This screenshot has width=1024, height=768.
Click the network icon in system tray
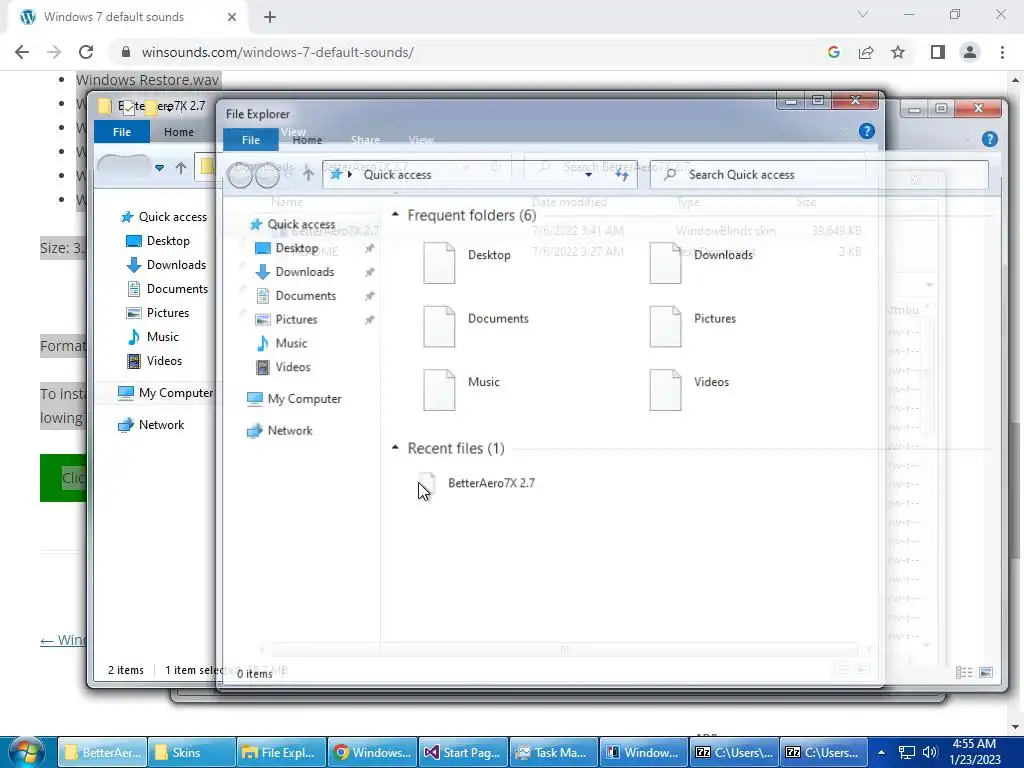coord(906,752)
